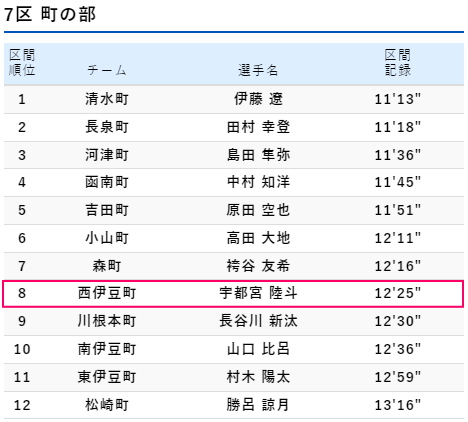Select runner name 宇都宮 陸斗
The height and width of the screenshot is (422, 468).
click(x=258, y=293)
